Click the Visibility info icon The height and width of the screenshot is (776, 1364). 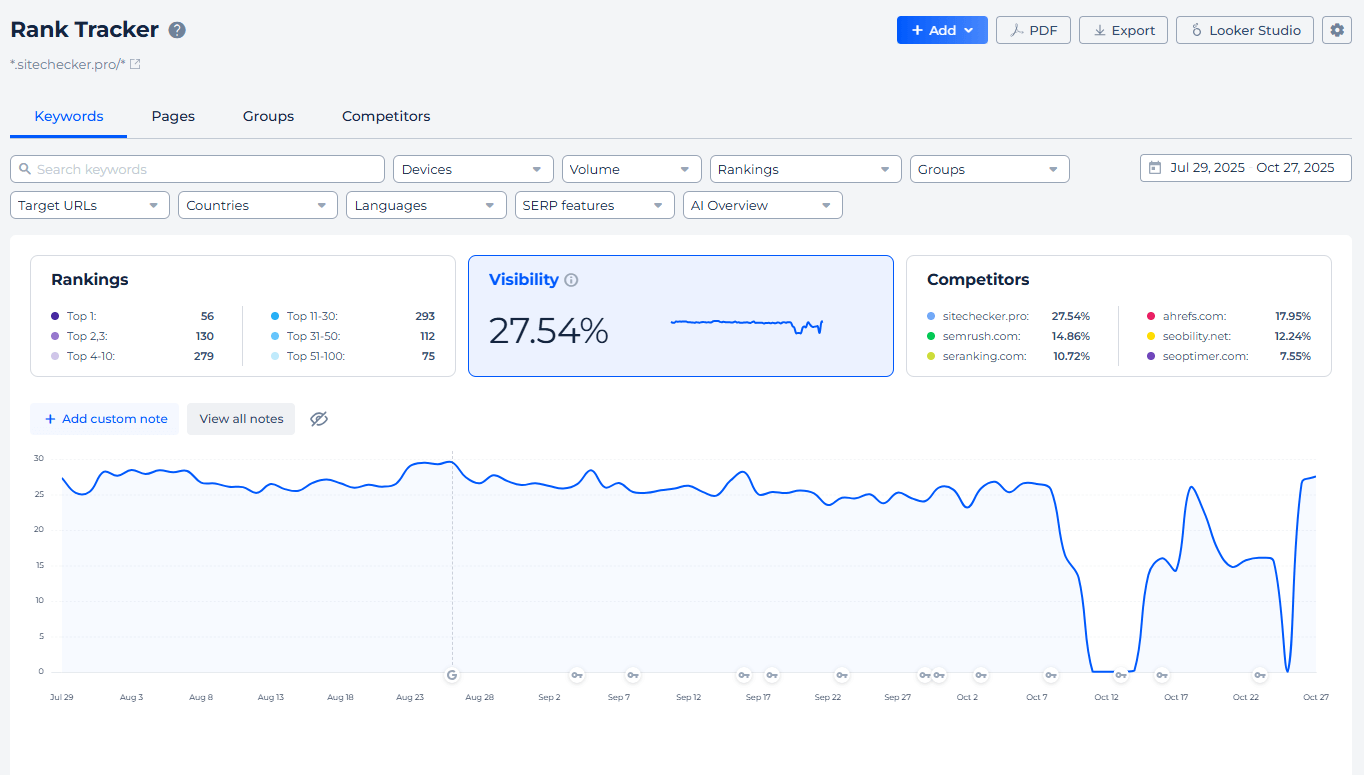(571, 280)
